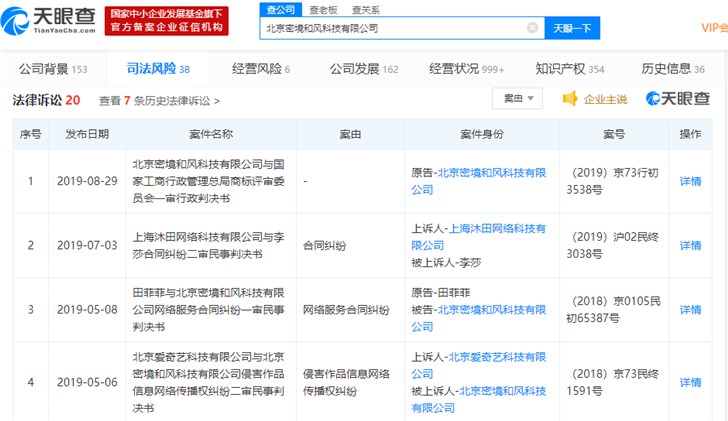Open appellant 上海沐田网络科技有限公司 link
The width and height of the screenshot is (728, 421).
click(x=479, y=237)
